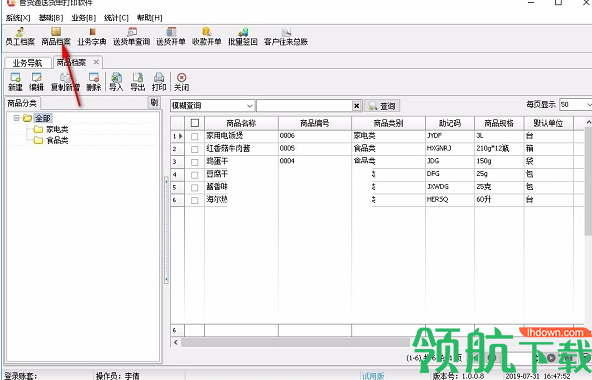Open 批量签回 batch sign-back icon
This screenshot has width=592, height=380.
tap(243, 37)
